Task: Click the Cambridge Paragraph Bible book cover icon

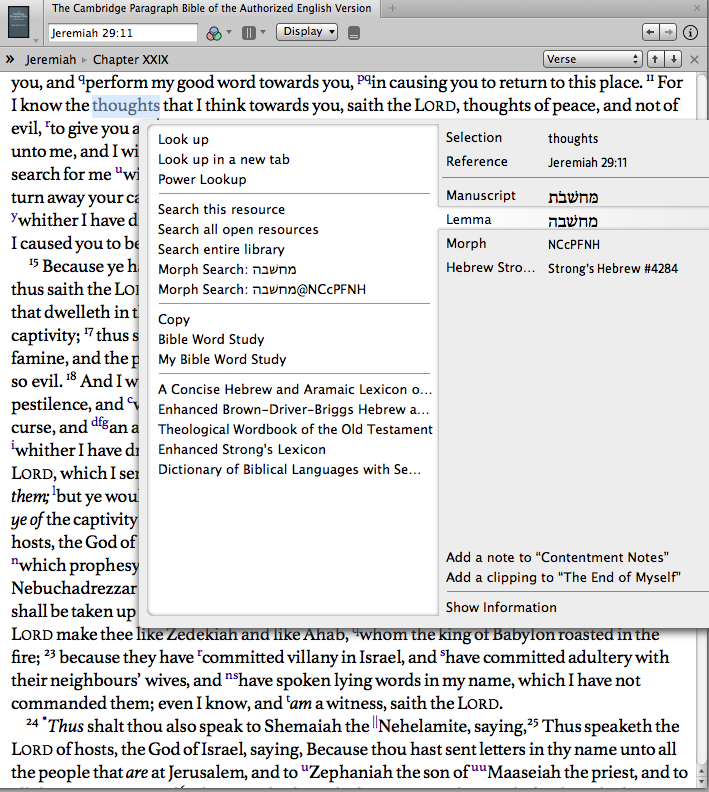Action: point(19,22)
